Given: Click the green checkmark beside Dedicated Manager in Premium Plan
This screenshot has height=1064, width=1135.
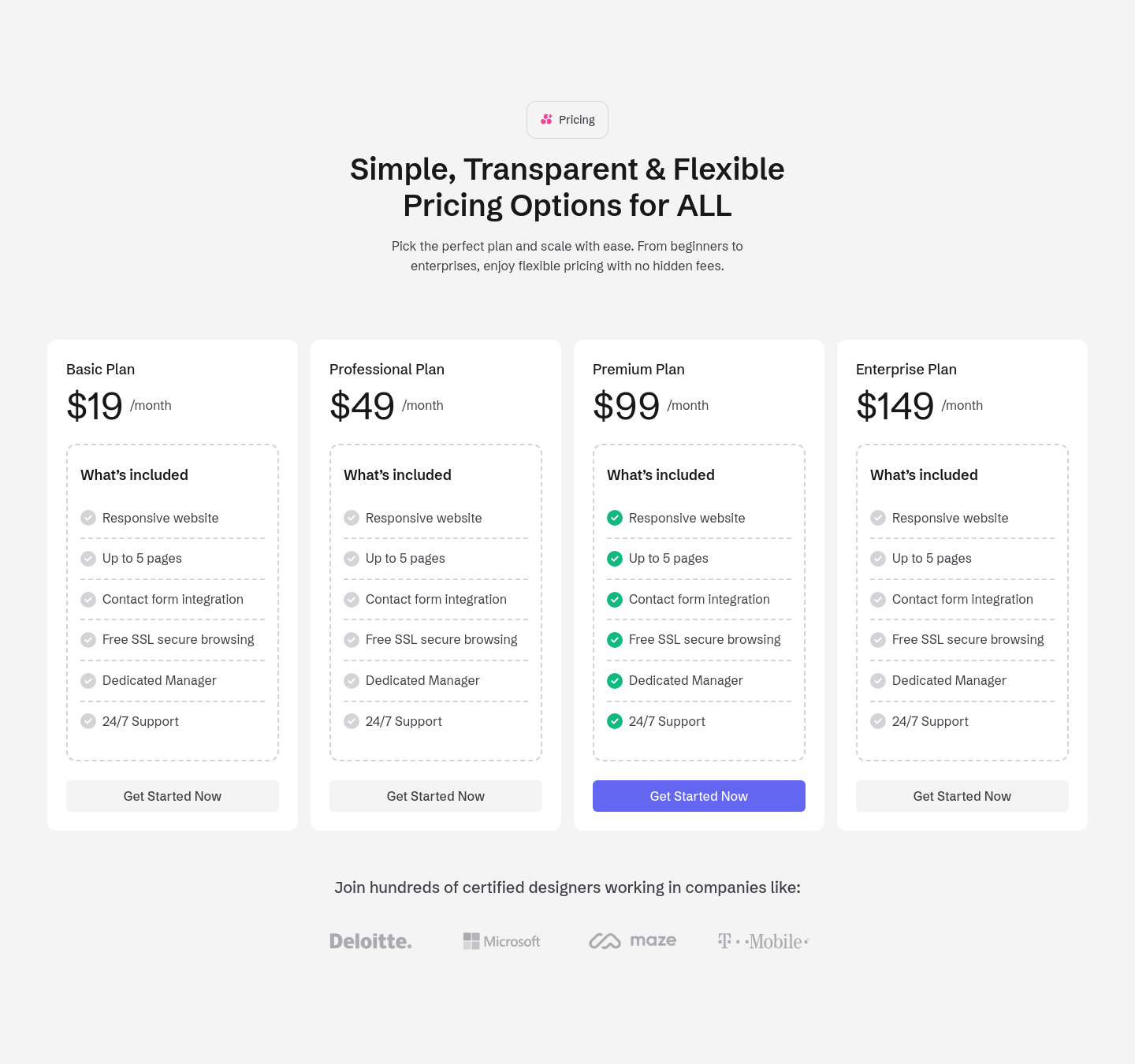Looking at the screenshot, I should [614, 680].
